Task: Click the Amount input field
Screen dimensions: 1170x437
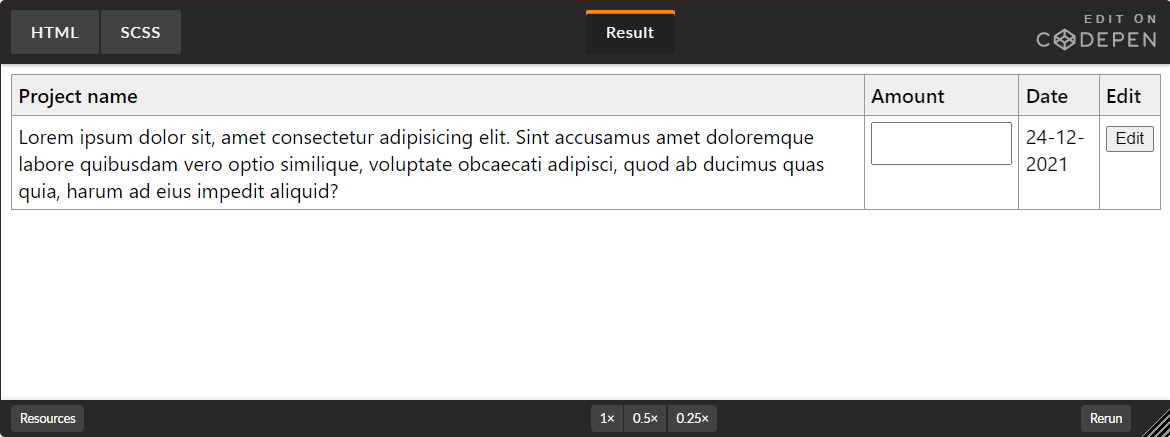Action: (x=941, y=143)
